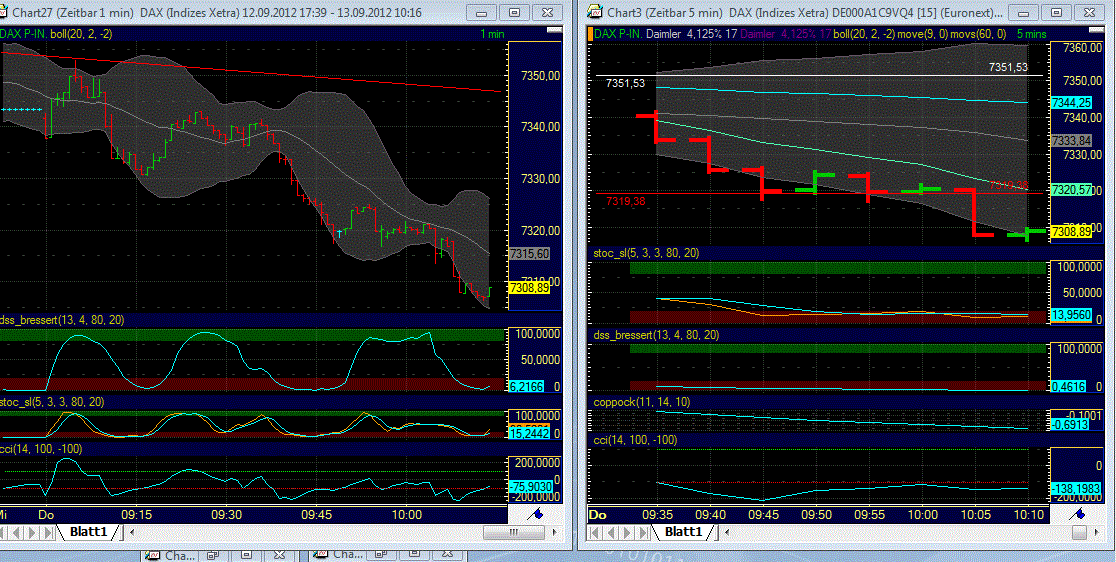Select boll(20, 2, -2) label in Chart27
1116x562 pixels.
click(81, 33)
